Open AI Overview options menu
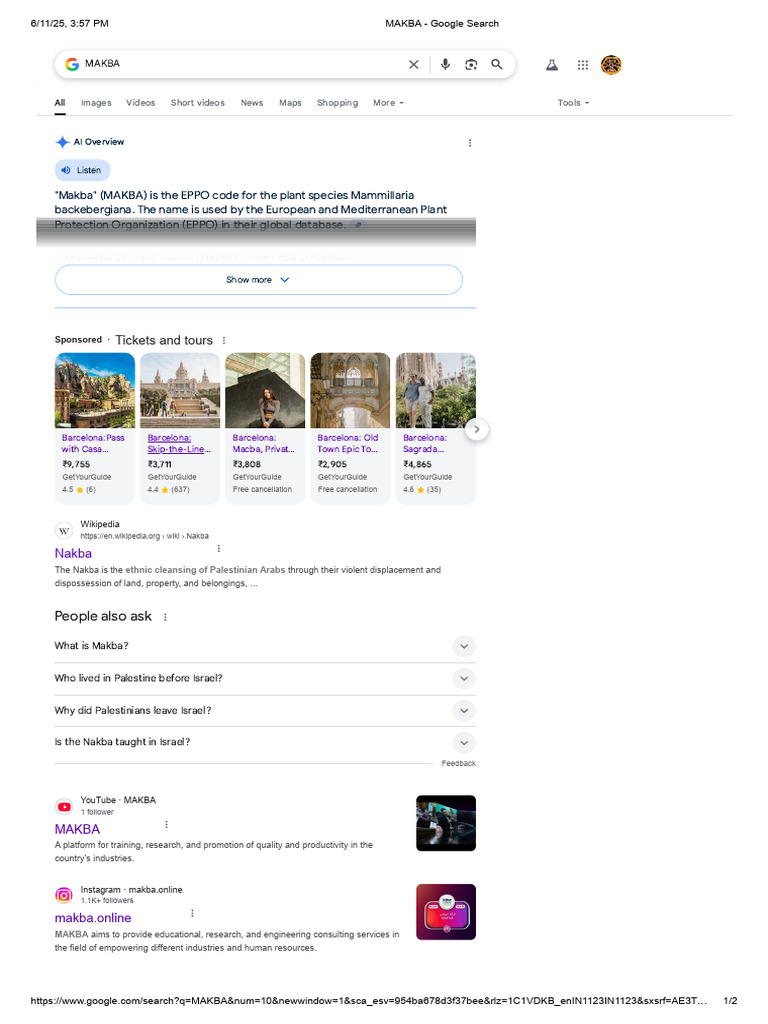Viewport: 768px width, 1024px height. coord(470,143)
